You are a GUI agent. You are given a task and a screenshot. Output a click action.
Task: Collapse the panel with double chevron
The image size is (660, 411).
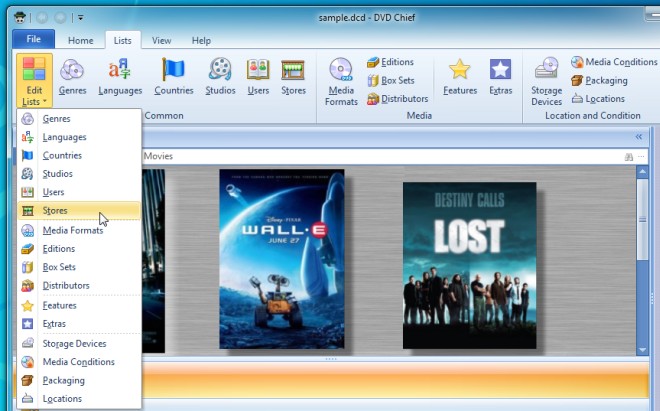[639, 137]
